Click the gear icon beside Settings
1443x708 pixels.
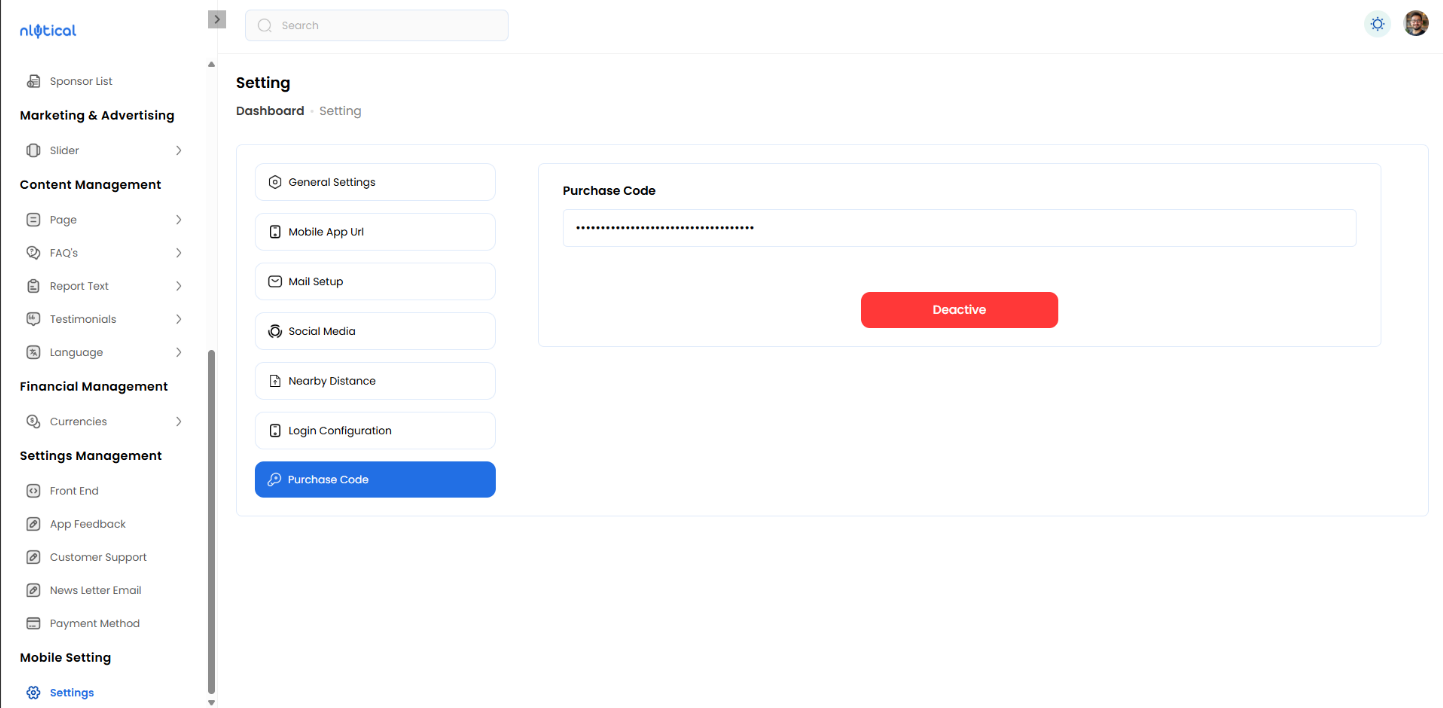(33, 693)
